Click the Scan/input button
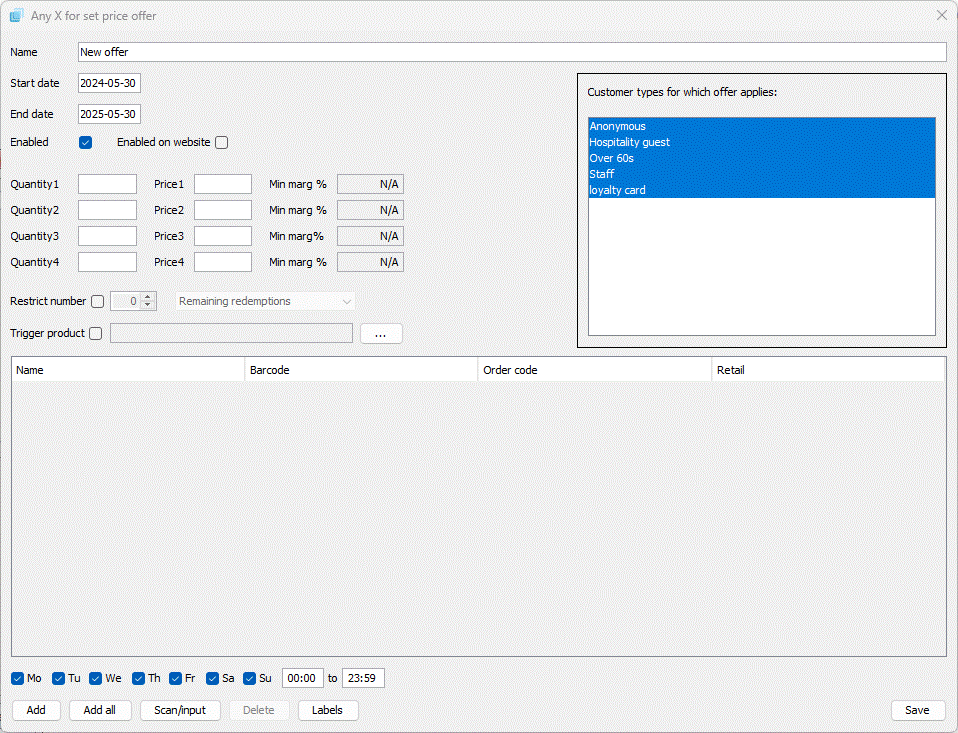This screenshot has width=958, height=733. [x=180, y=710]
